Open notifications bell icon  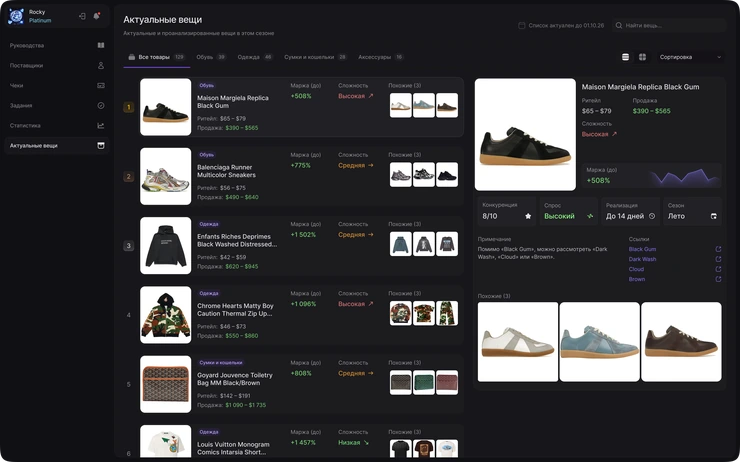(x=96, y=16)
